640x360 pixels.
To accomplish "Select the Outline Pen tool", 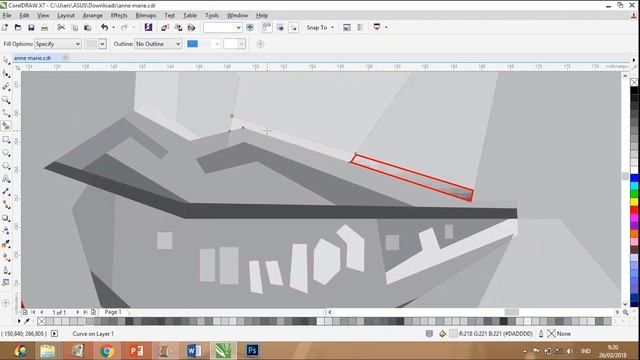I will pos(6,270).
